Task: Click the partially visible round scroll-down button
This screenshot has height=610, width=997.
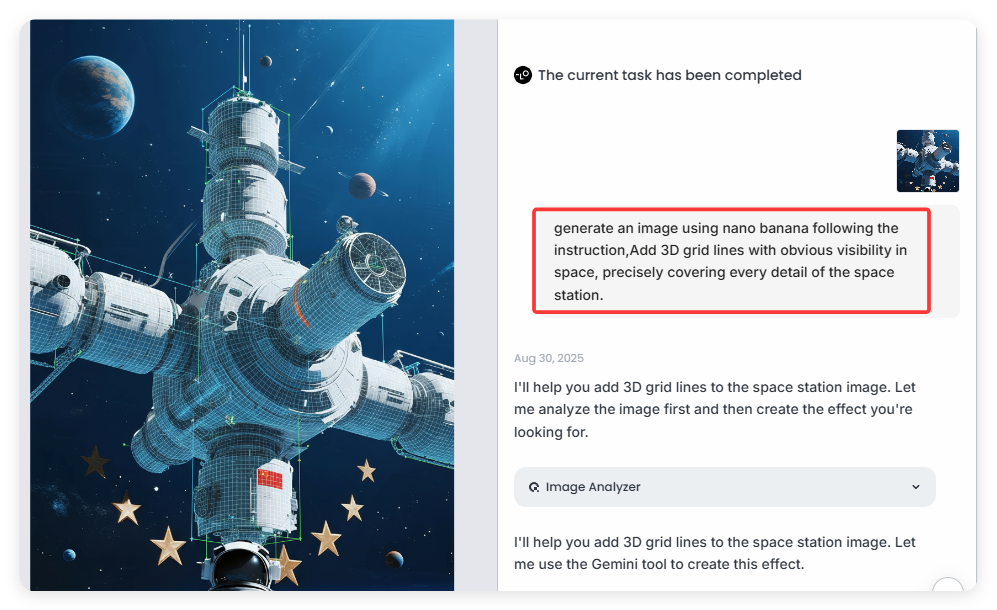Action: pos(948,585)
